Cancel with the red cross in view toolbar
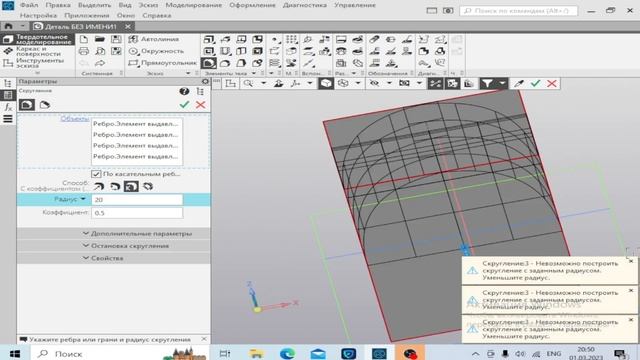The width and height of the screenshot is (640, 360). click(x=552, y=84)
